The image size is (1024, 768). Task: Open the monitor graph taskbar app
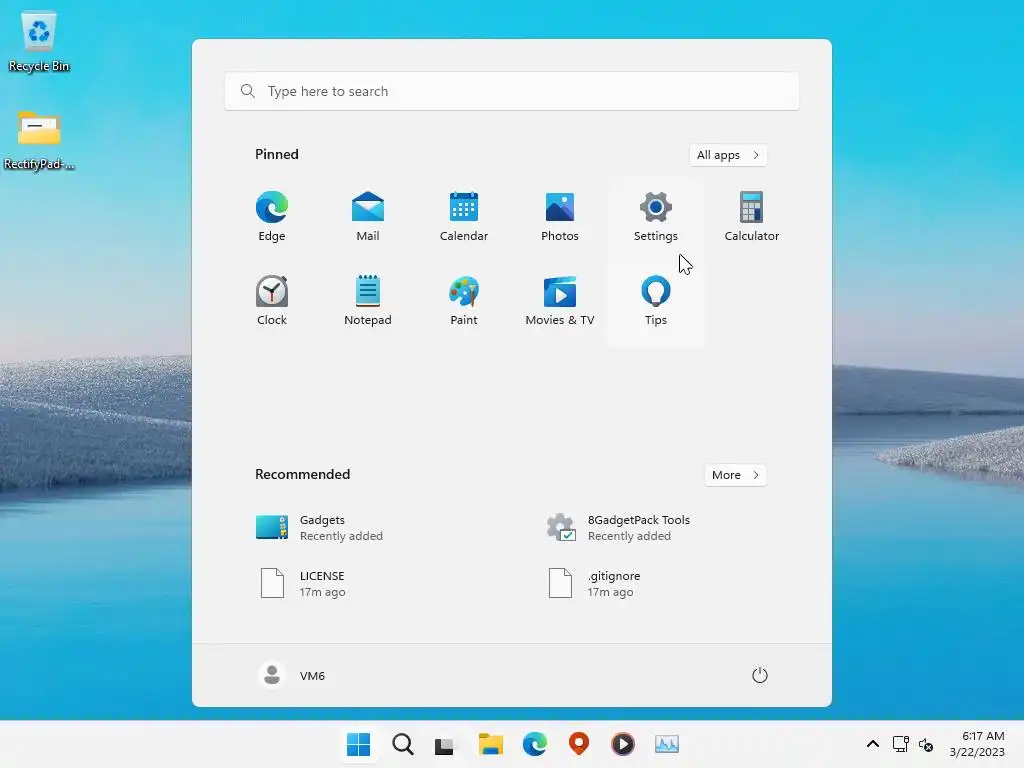[x=667, y=744]
